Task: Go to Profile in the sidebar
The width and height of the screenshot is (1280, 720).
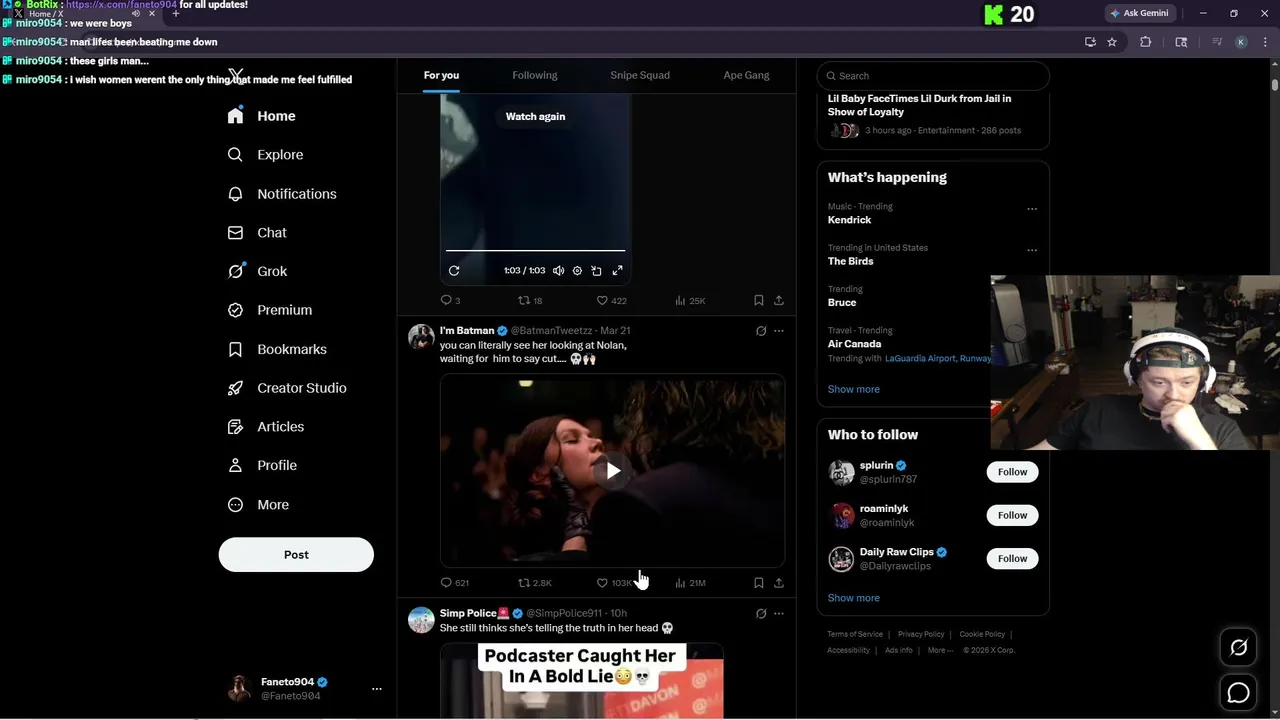Action: pyautogui.click(x=262, y=465)
